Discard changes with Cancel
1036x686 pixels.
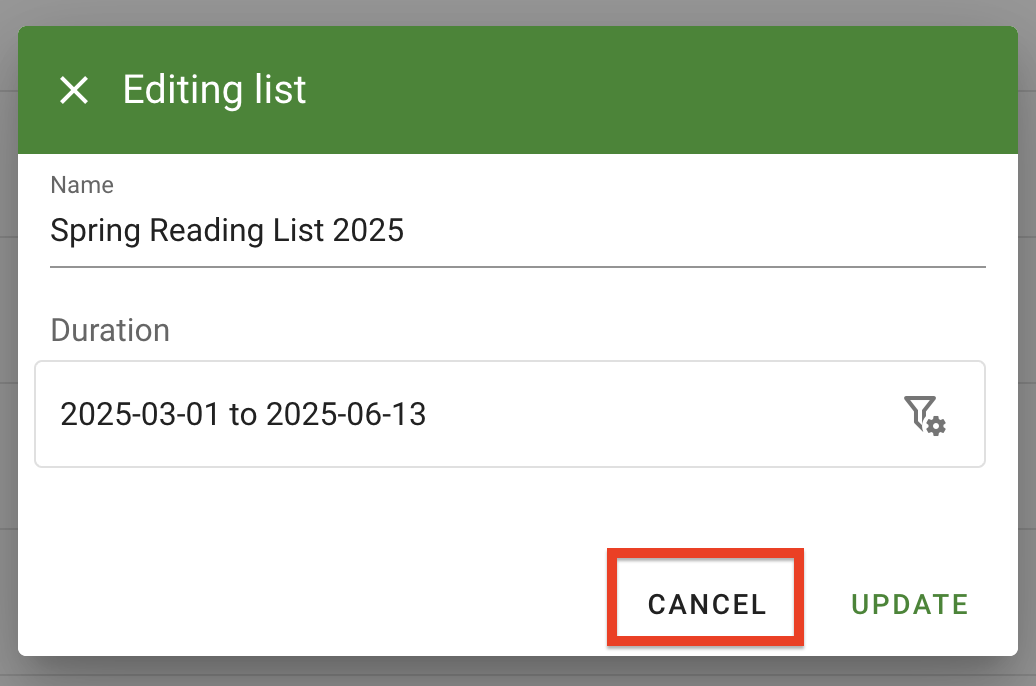pos(707,604)
